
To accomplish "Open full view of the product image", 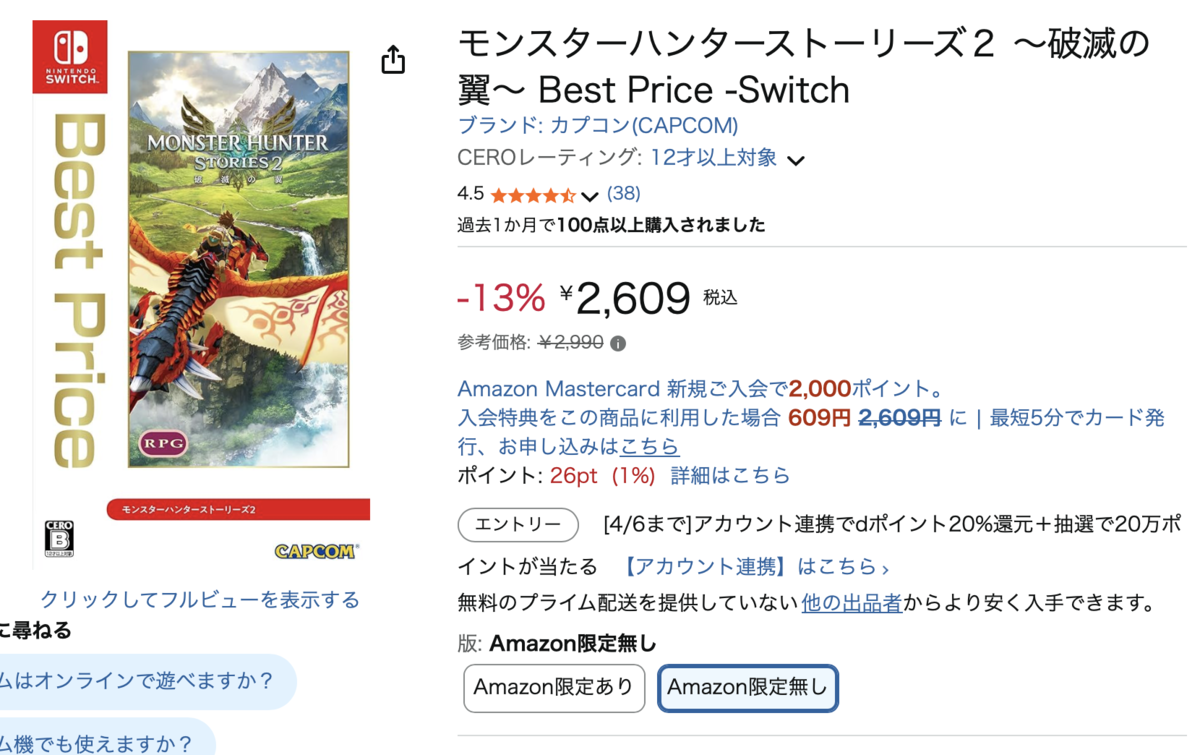I will [x=200, y=600].
